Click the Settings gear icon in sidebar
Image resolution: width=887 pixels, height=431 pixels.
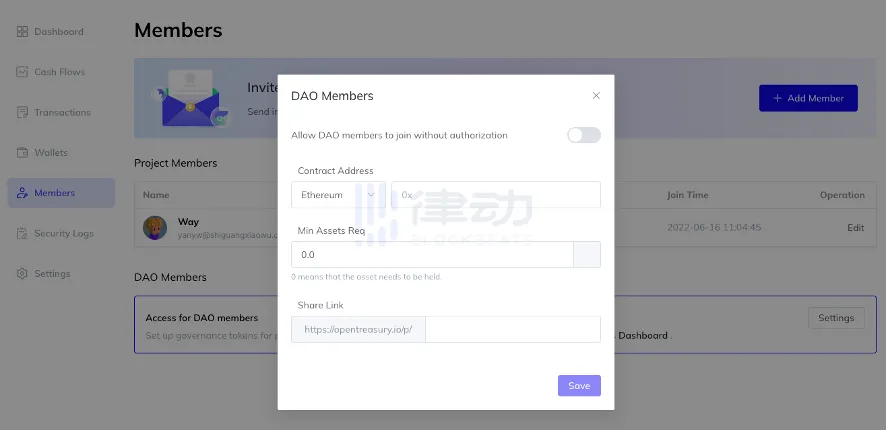click(23, 274)
